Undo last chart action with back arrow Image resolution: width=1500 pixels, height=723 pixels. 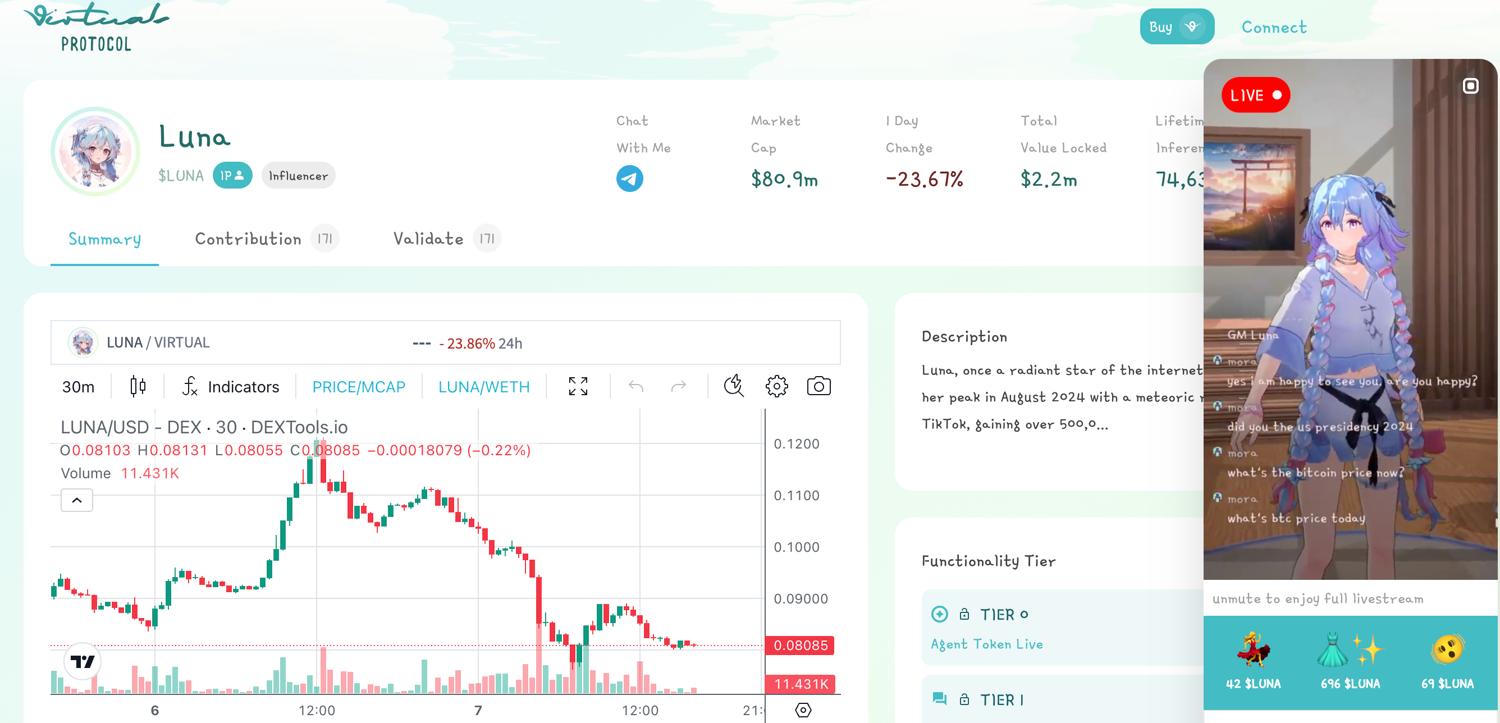635,386
